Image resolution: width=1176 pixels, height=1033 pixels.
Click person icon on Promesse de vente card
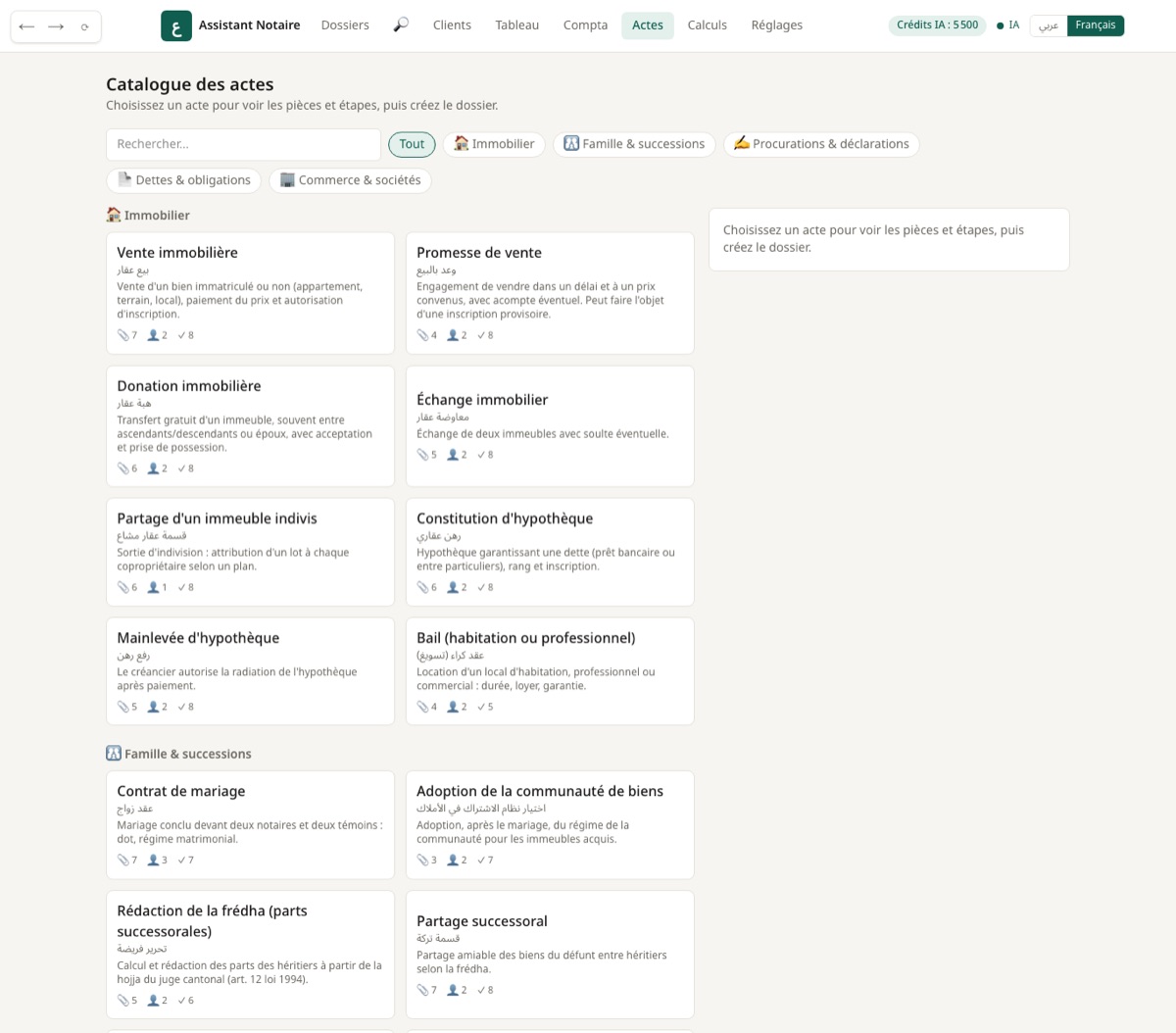(453, 335)
